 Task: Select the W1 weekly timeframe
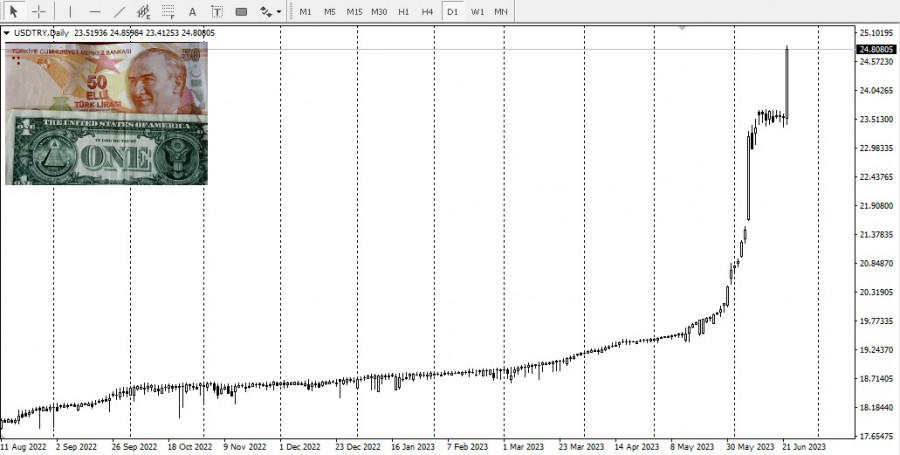[x=477, y=11]
